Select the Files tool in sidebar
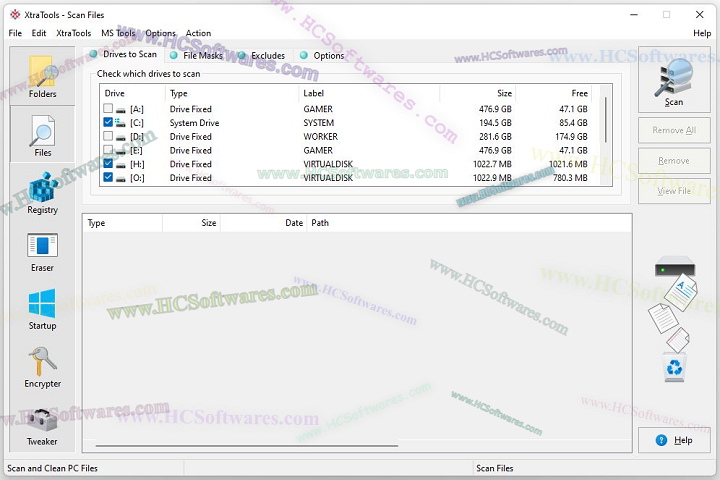Viewport: 720px width, 480px height. (42, 134)
